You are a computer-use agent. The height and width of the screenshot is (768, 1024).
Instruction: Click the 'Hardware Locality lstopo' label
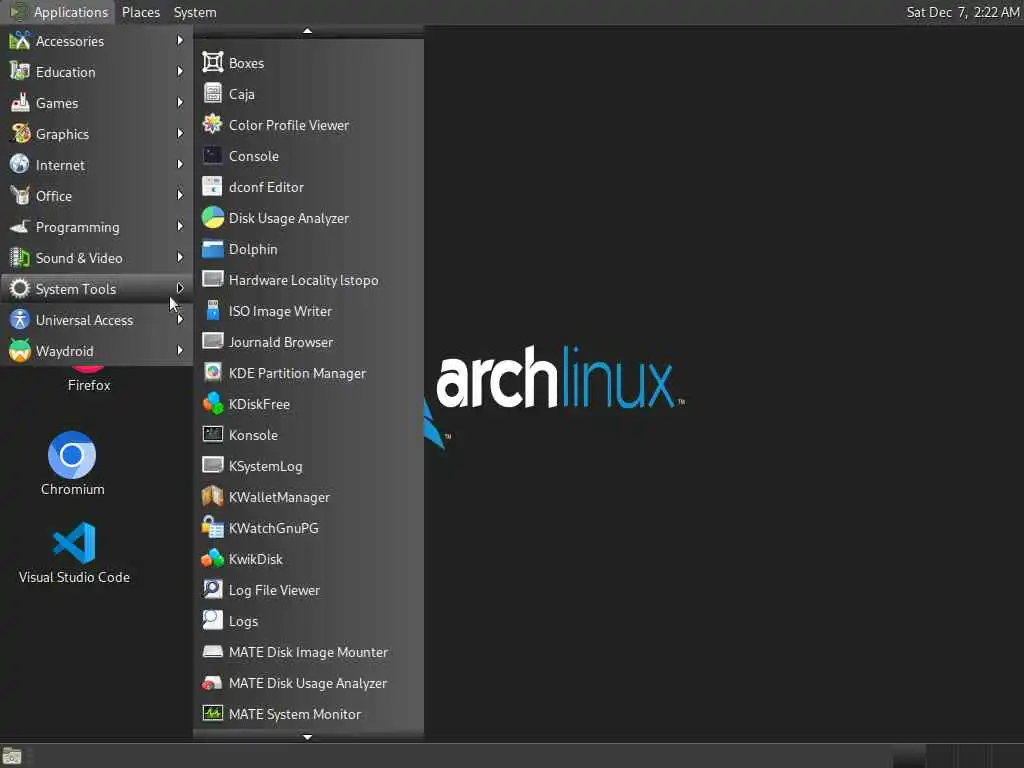(x=304, y=280)
